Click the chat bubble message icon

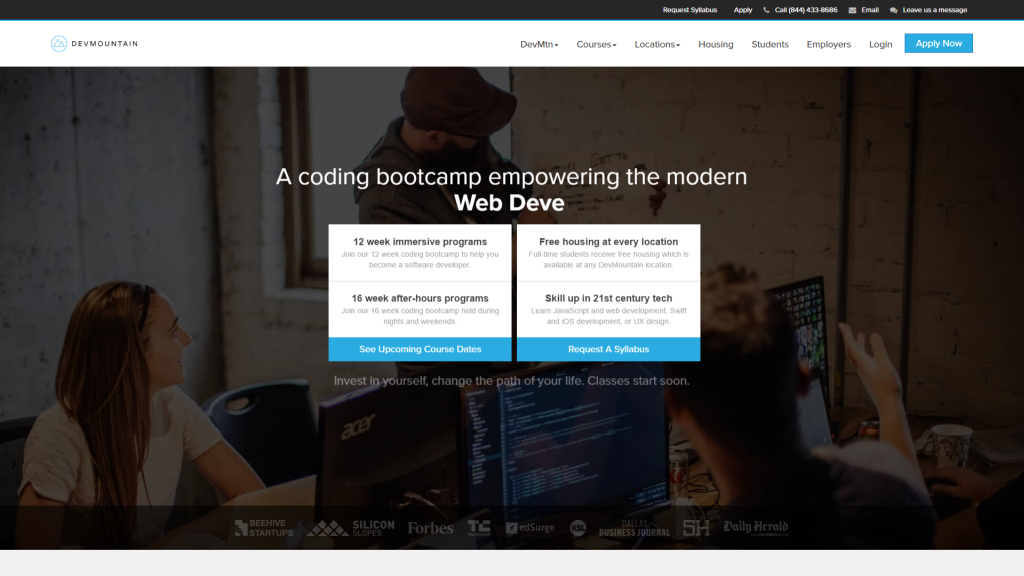pyautogui.click(x=894, y=10)
